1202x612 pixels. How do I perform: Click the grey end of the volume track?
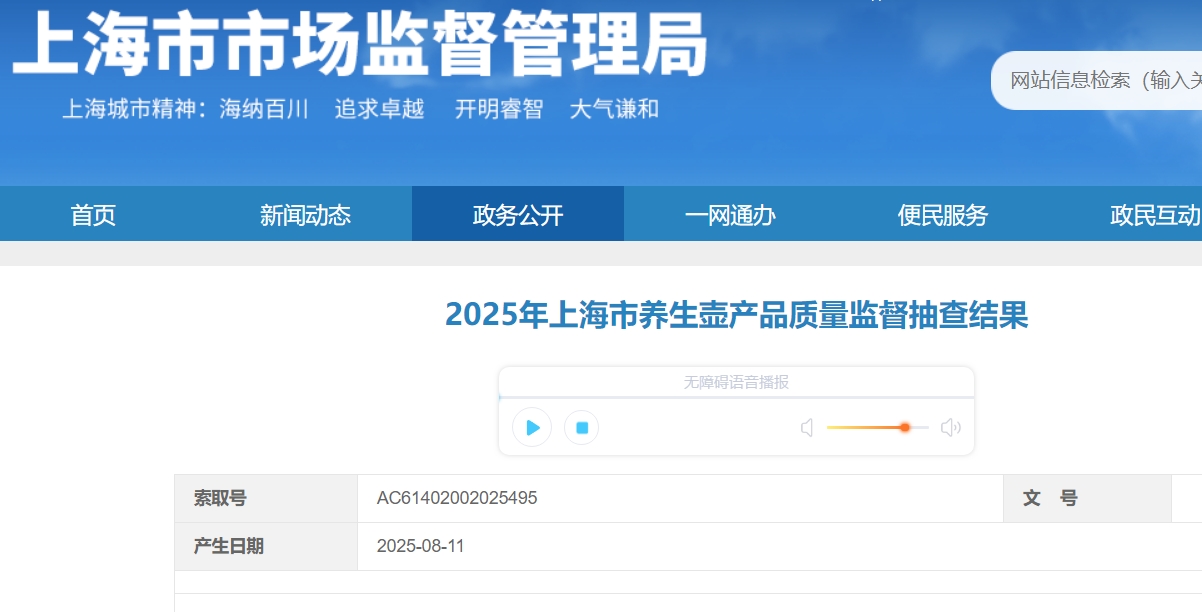(x=920, y=427)
